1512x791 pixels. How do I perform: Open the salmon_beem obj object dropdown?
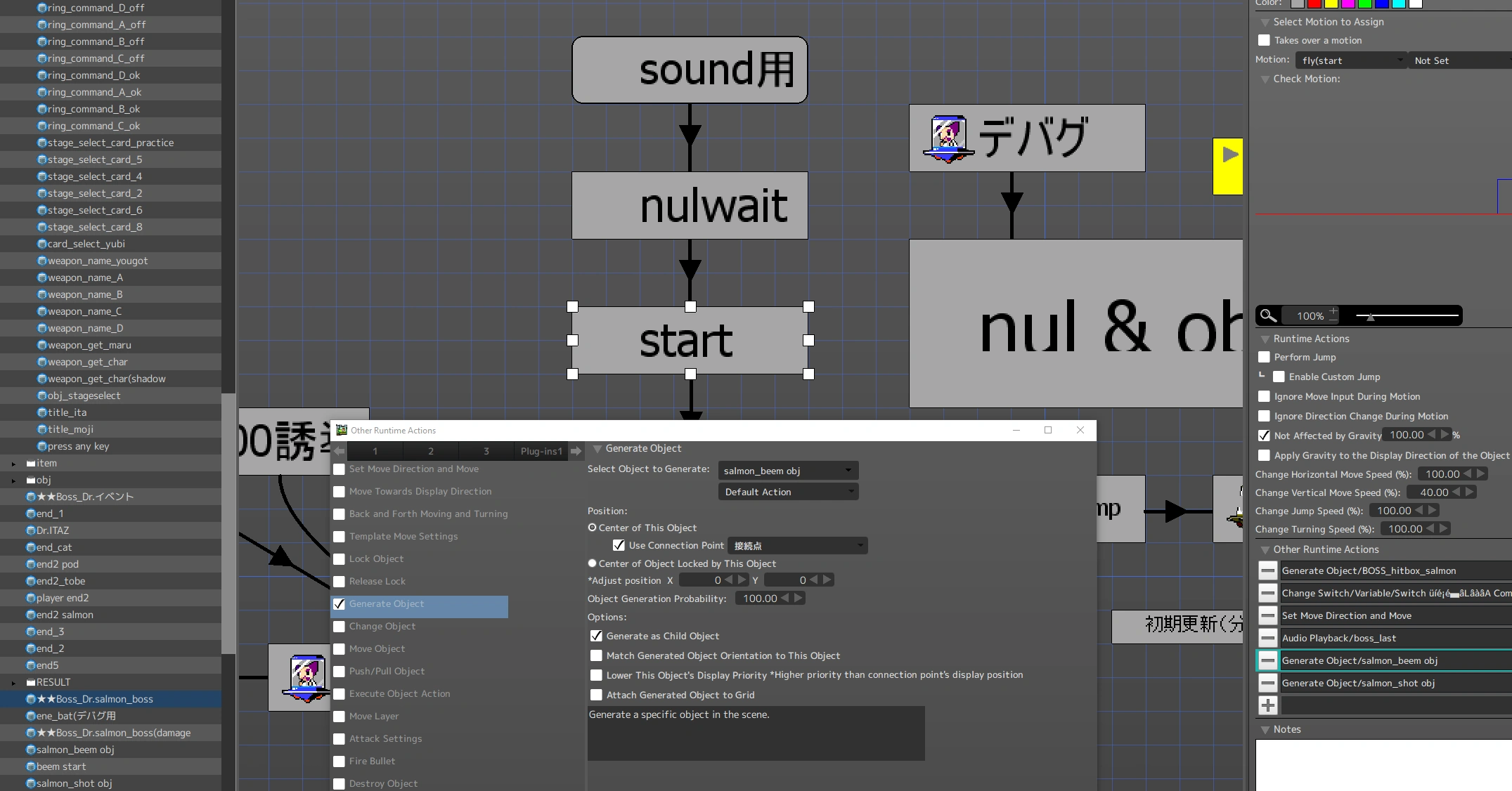pyautogui.click(x=787, y=471)
